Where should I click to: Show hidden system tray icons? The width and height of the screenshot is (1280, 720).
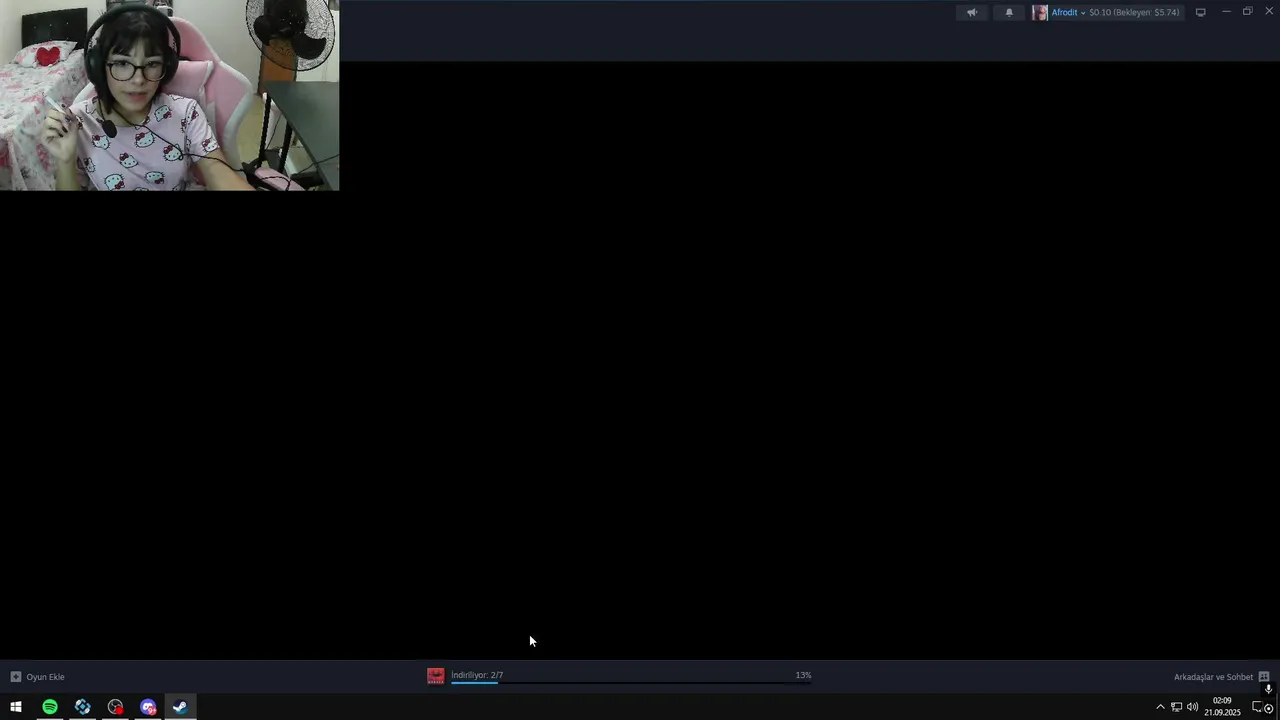pos(1160,707)
